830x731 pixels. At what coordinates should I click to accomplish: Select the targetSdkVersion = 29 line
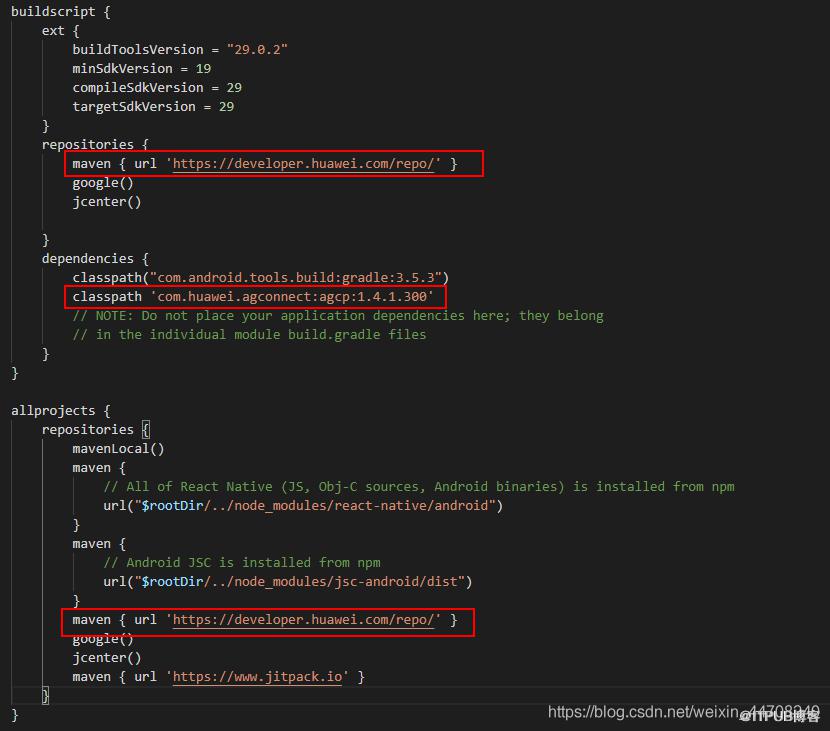[x=153, y=107]
